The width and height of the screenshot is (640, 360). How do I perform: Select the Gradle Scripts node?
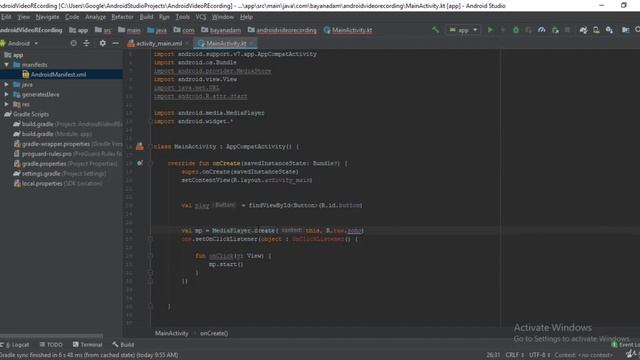click(x=27, y=114)
